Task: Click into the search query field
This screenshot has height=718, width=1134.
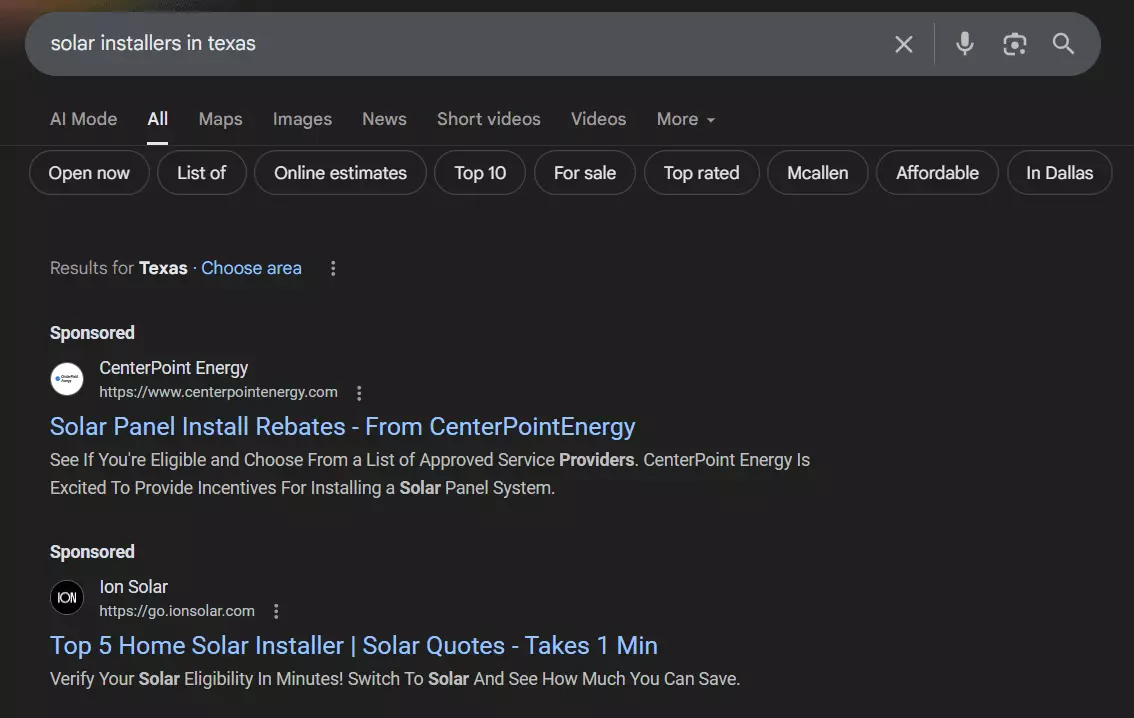Action: [463, 43]
